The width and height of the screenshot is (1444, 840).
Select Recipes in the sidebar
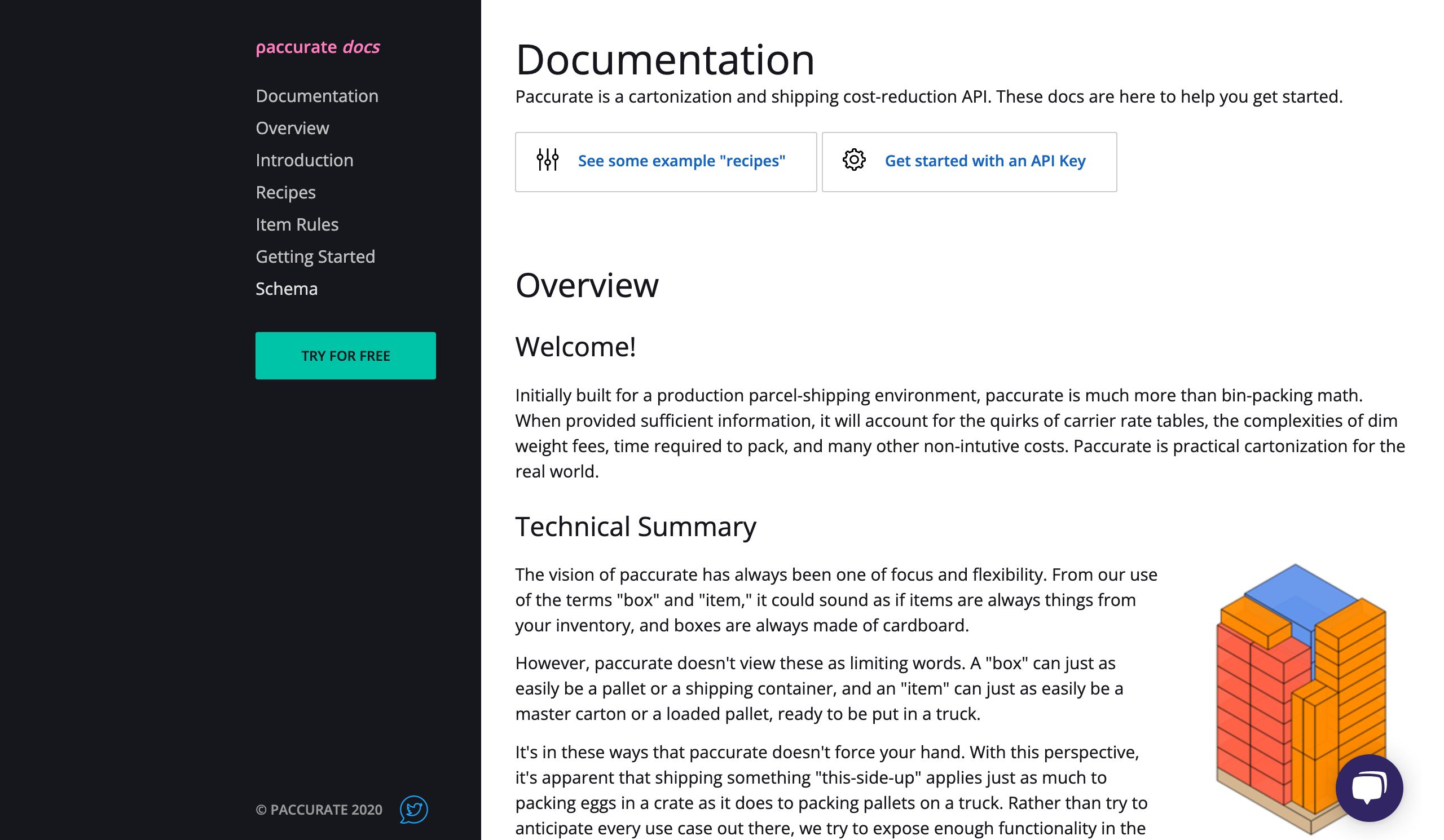click(x=285, y=192)
